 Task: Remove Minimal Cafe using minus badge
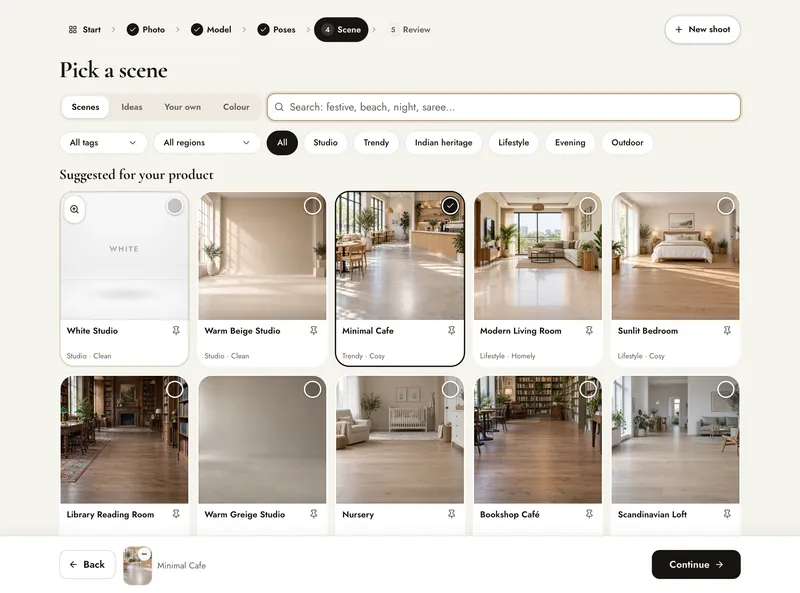(144, 554)
